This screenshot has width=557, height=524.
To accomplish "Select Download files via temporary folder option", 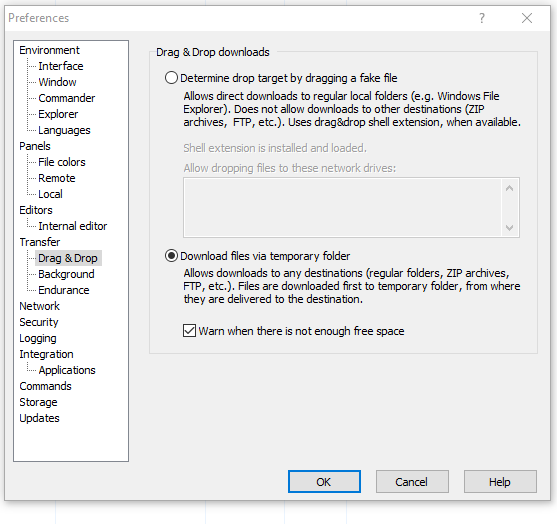I will point(171,256).
